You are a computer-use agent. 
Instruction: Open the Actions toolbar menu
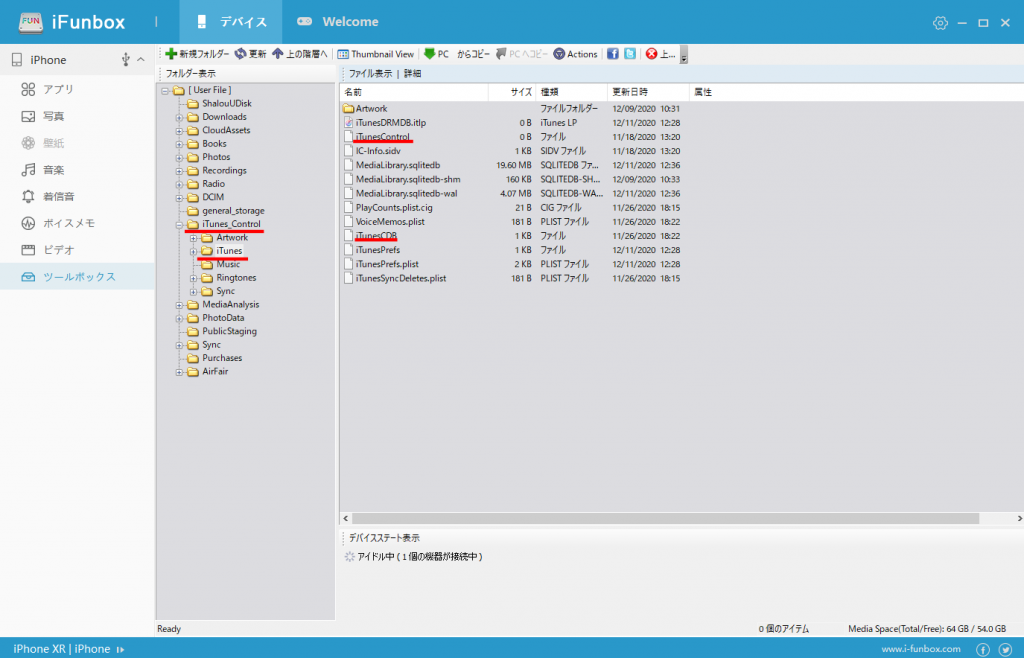575,54
